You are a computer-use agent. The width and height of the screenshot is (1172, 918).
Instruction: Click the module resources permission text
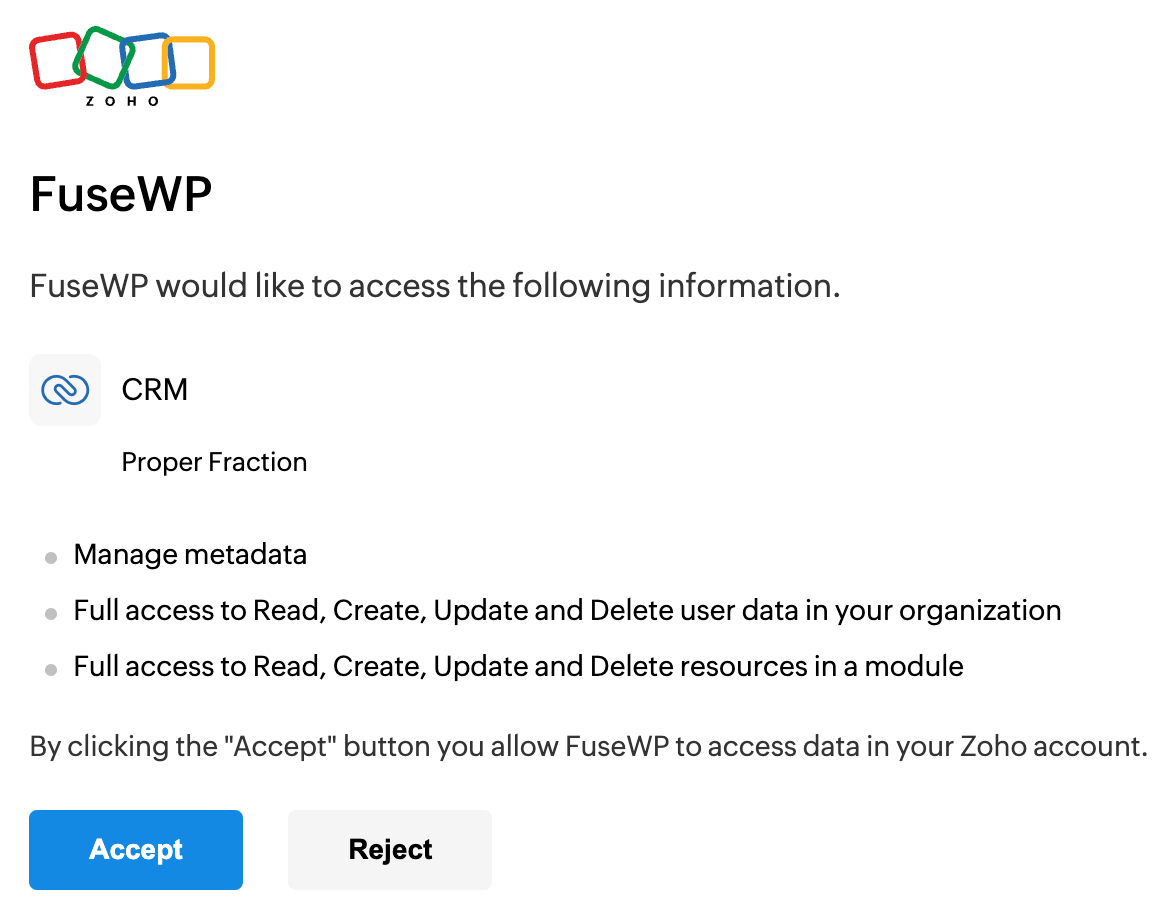point(518,666)
